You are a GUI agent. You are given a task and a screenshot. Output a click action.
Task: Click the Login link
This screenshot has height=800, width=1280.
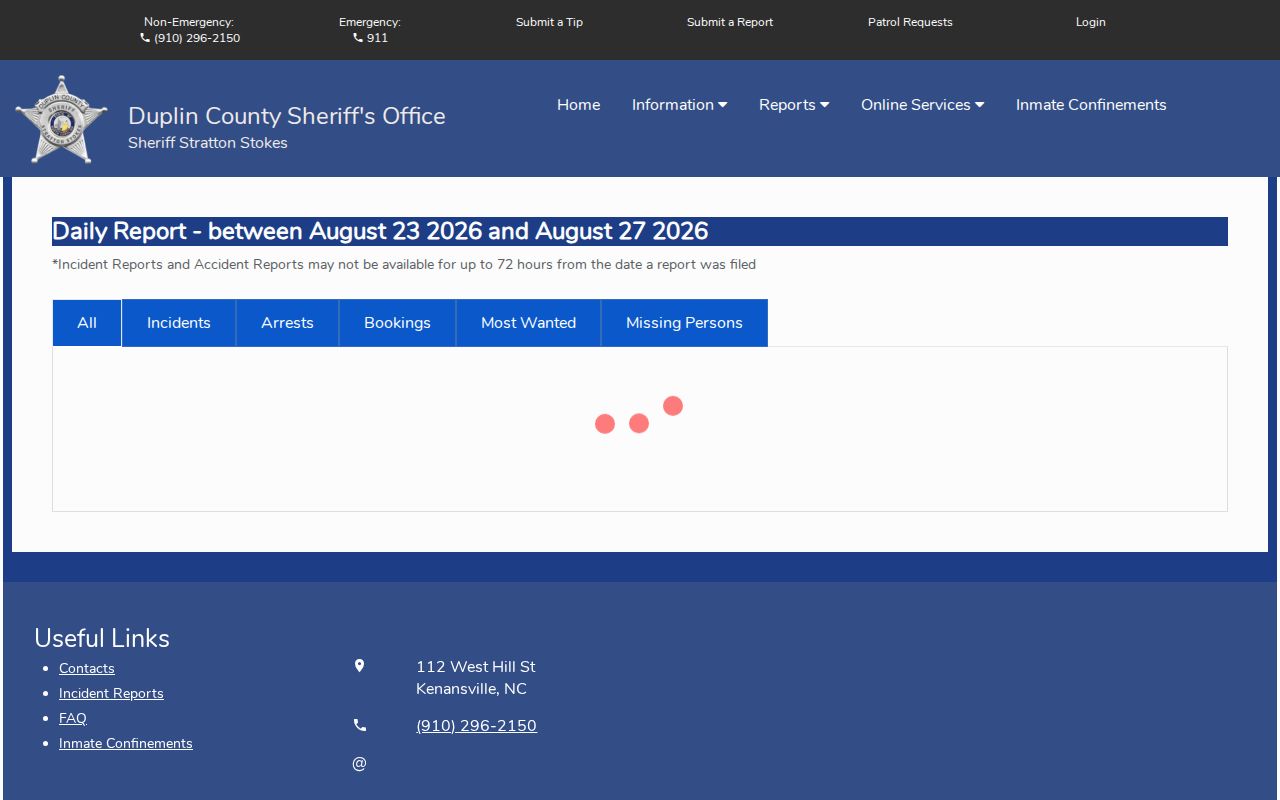tap(1091, 22)
